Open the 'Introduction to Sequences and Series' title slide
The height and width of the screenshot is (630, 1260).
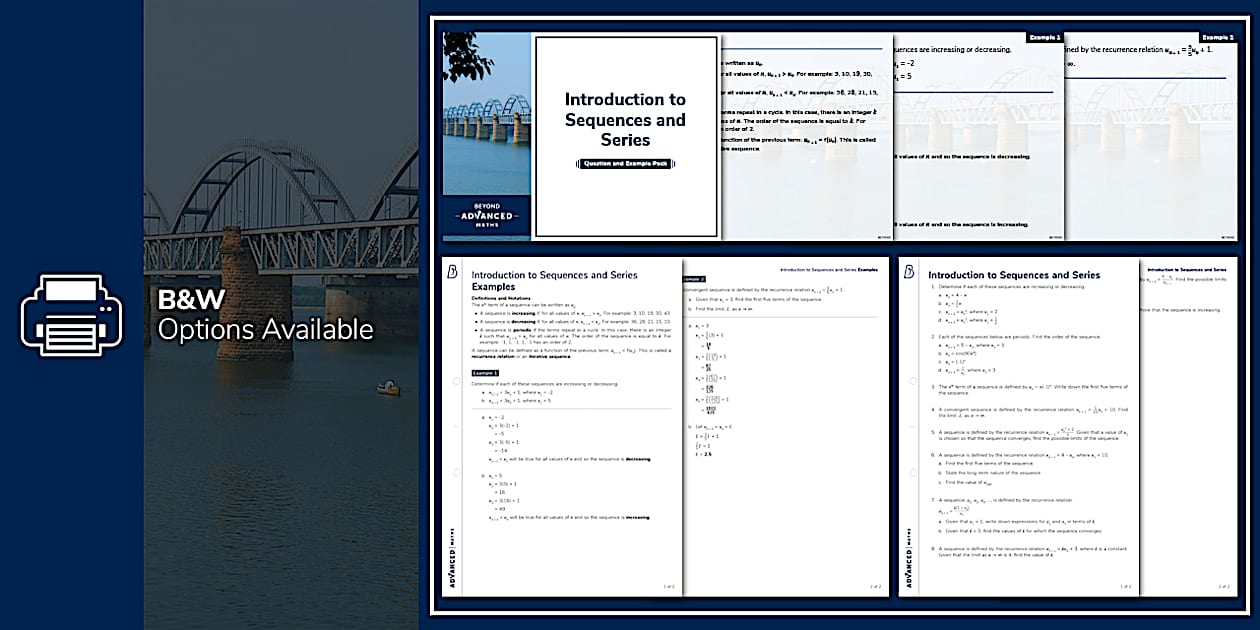click(x=626, y=136)
